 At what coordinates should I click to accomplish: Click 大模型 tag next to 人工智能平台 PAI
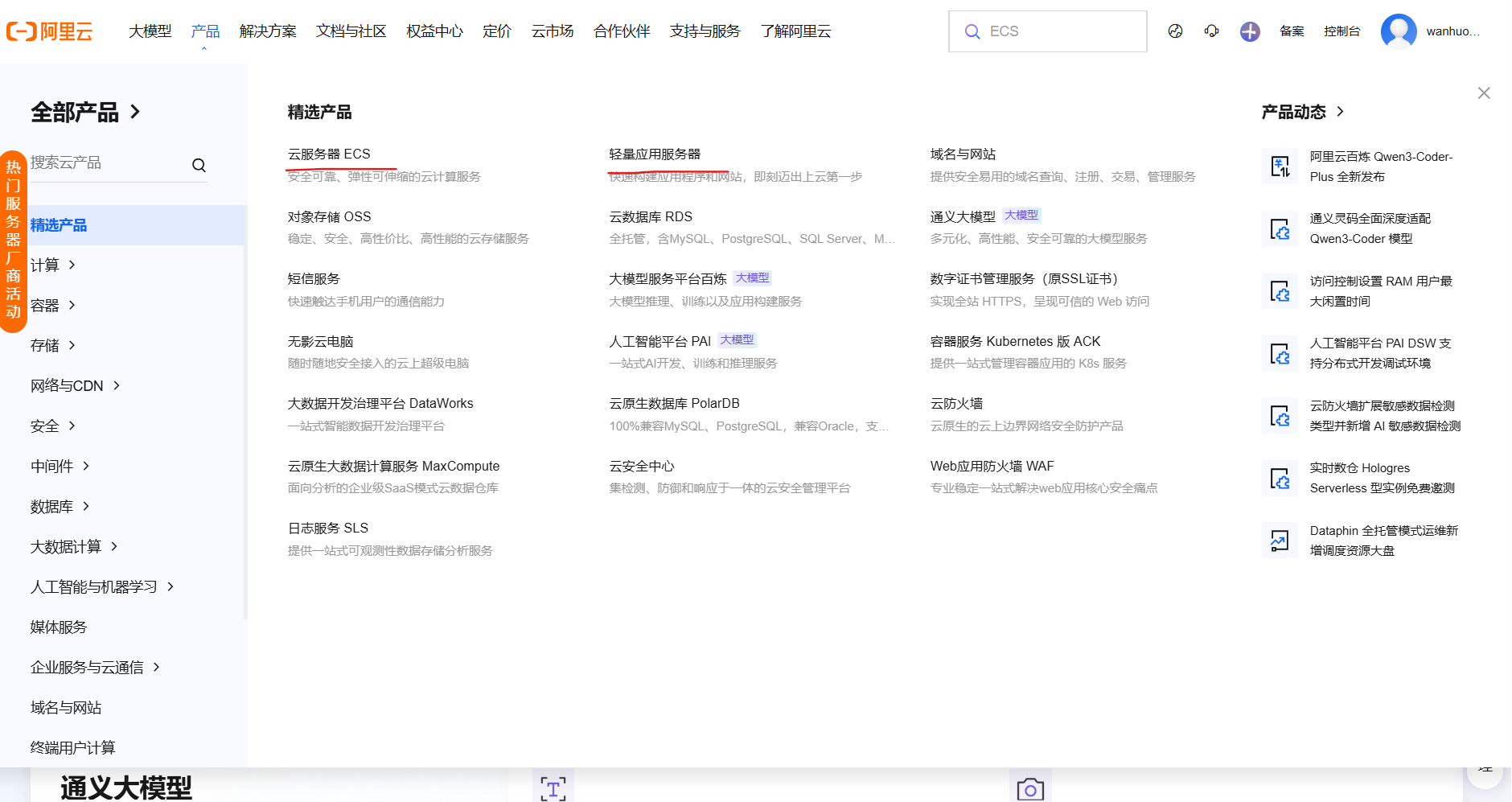pos(737,340)
